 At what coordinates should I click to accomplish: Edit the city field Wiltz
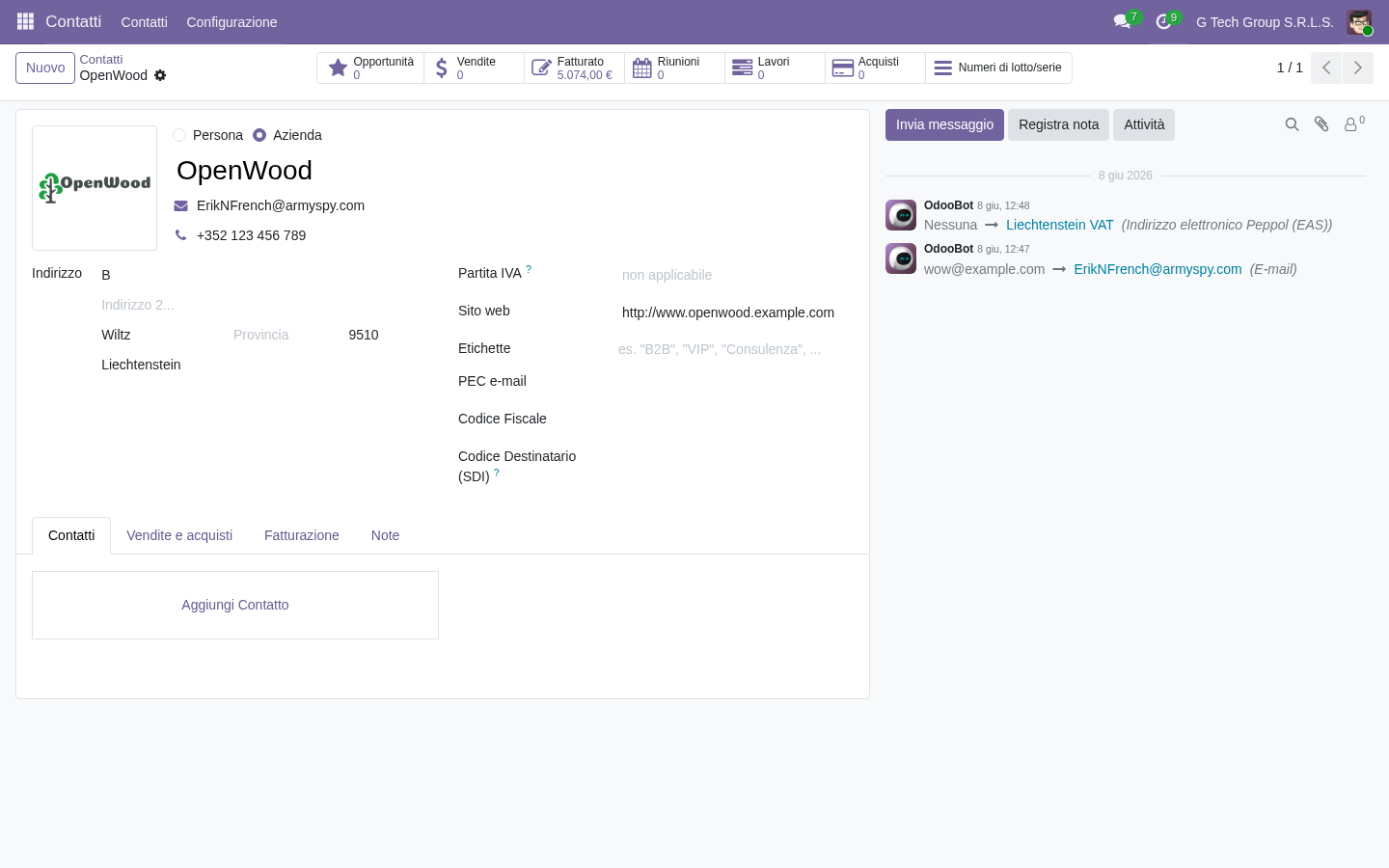(161, 335)
